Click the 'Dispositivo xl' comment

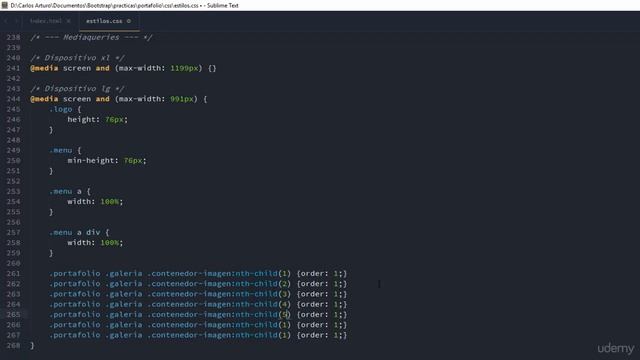click(x=78, y=58)
